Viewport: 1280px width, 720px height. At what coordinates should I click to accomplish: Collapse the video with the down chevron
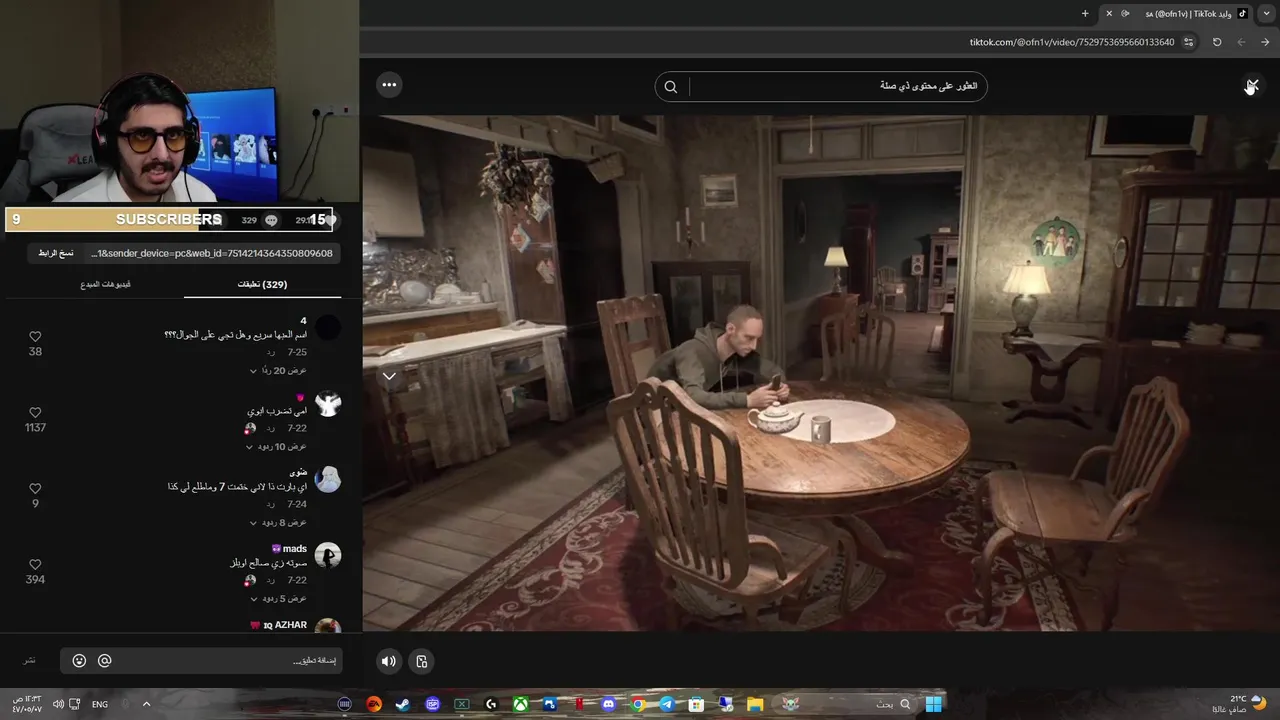389,376
